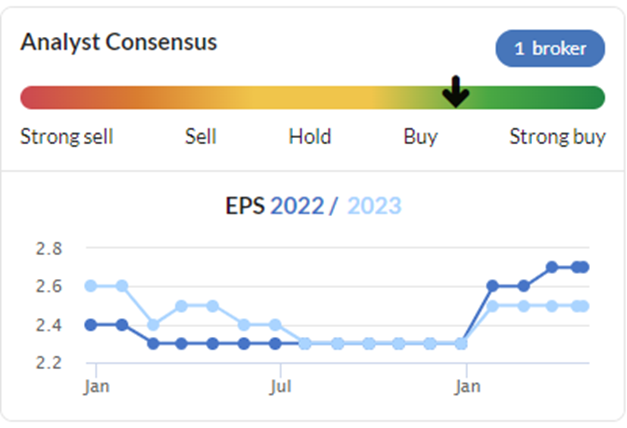
Task: Click the yellow middle of consensus bar
Action: 313,98
